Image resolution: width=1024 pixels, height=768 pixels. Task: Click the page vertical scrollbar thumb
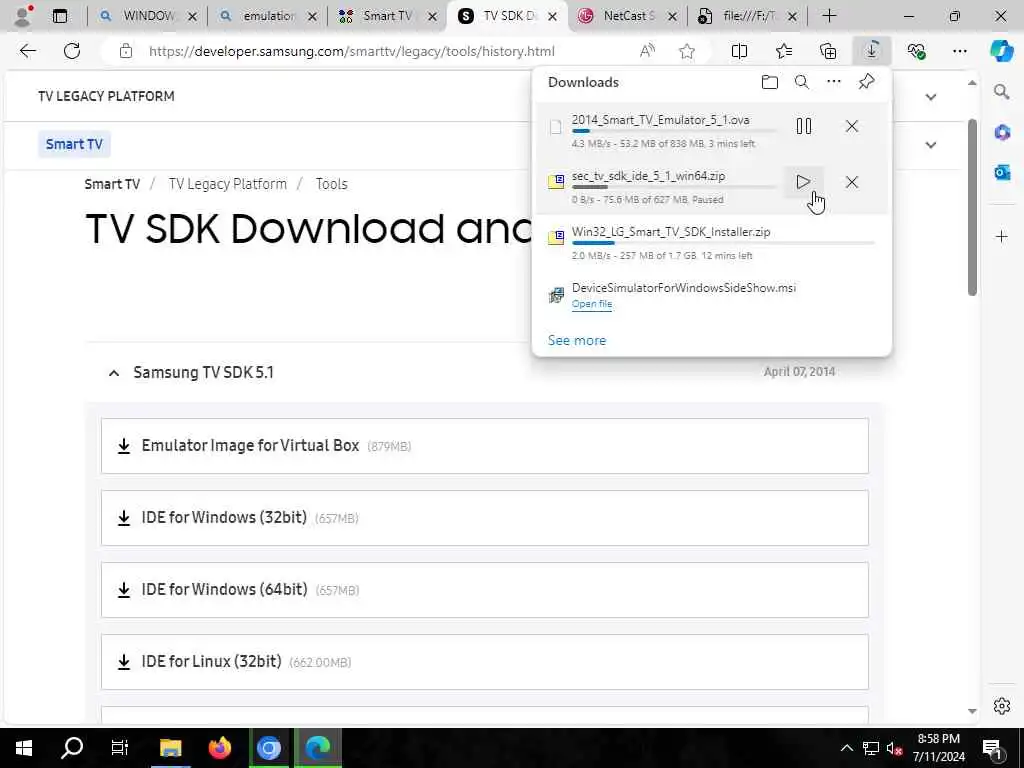(972, 208)
